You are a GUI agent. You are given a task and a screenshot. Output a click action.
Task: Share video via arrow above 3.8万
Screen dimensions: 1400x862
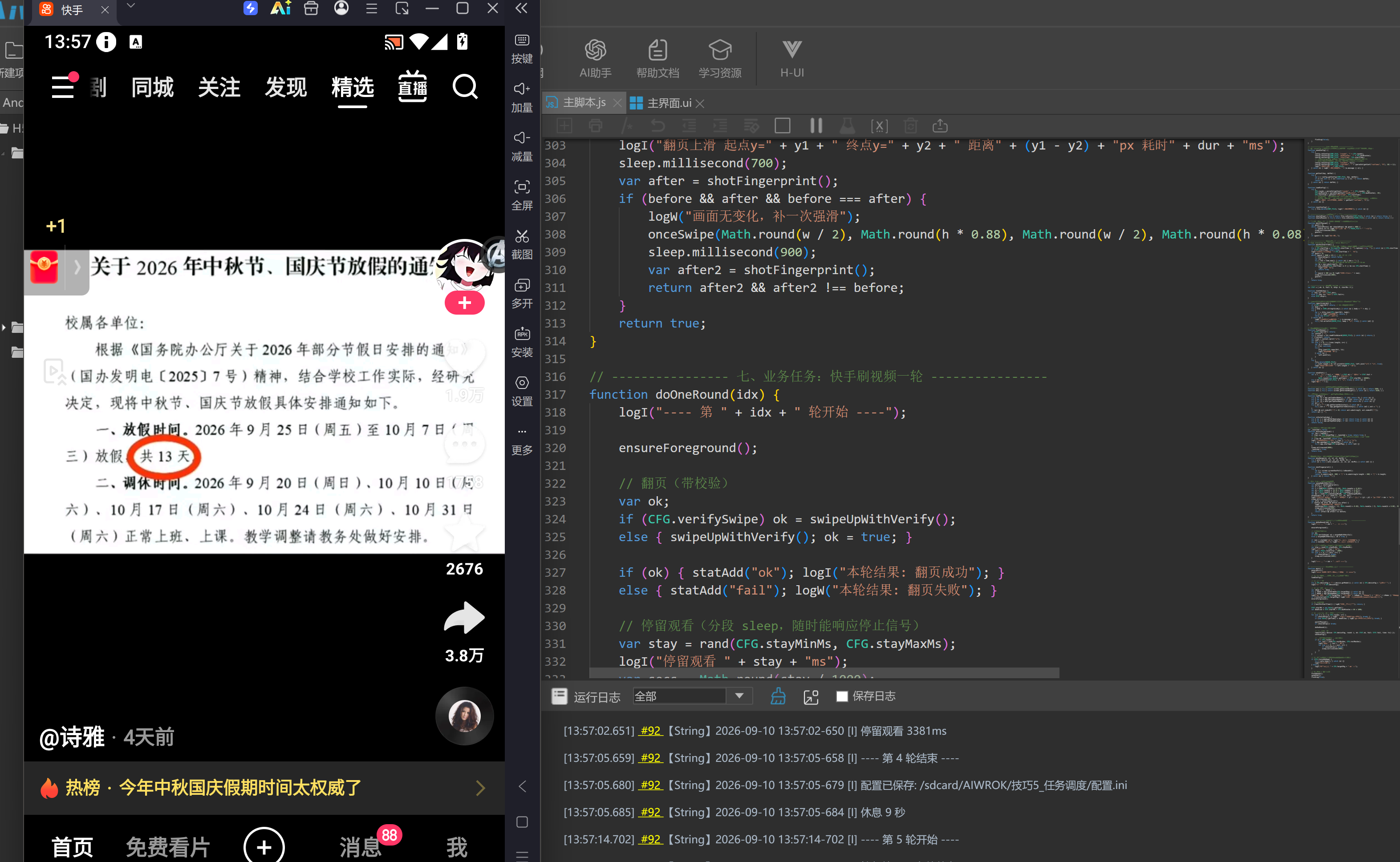tap(464, 617)
